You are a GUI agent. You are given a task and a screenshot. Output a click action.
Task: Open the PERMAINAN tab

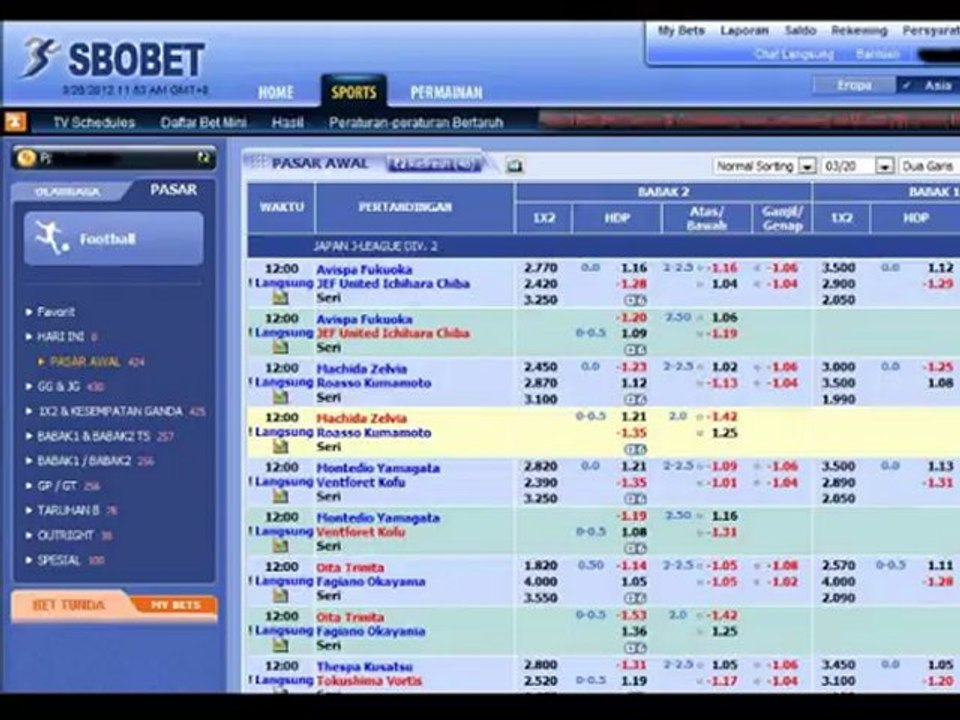point(446,92)
